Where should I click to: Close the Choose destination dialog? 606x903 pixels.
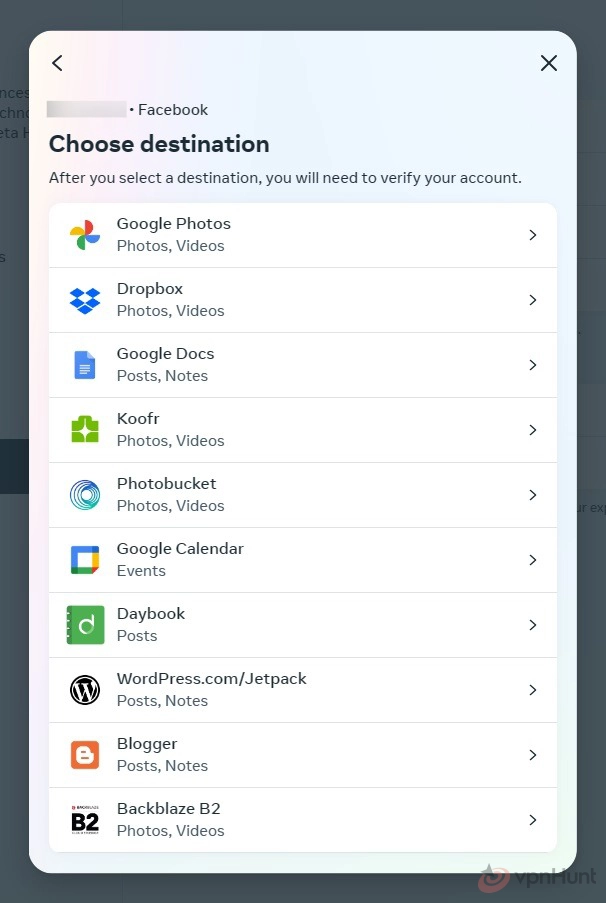click(549, 63)
